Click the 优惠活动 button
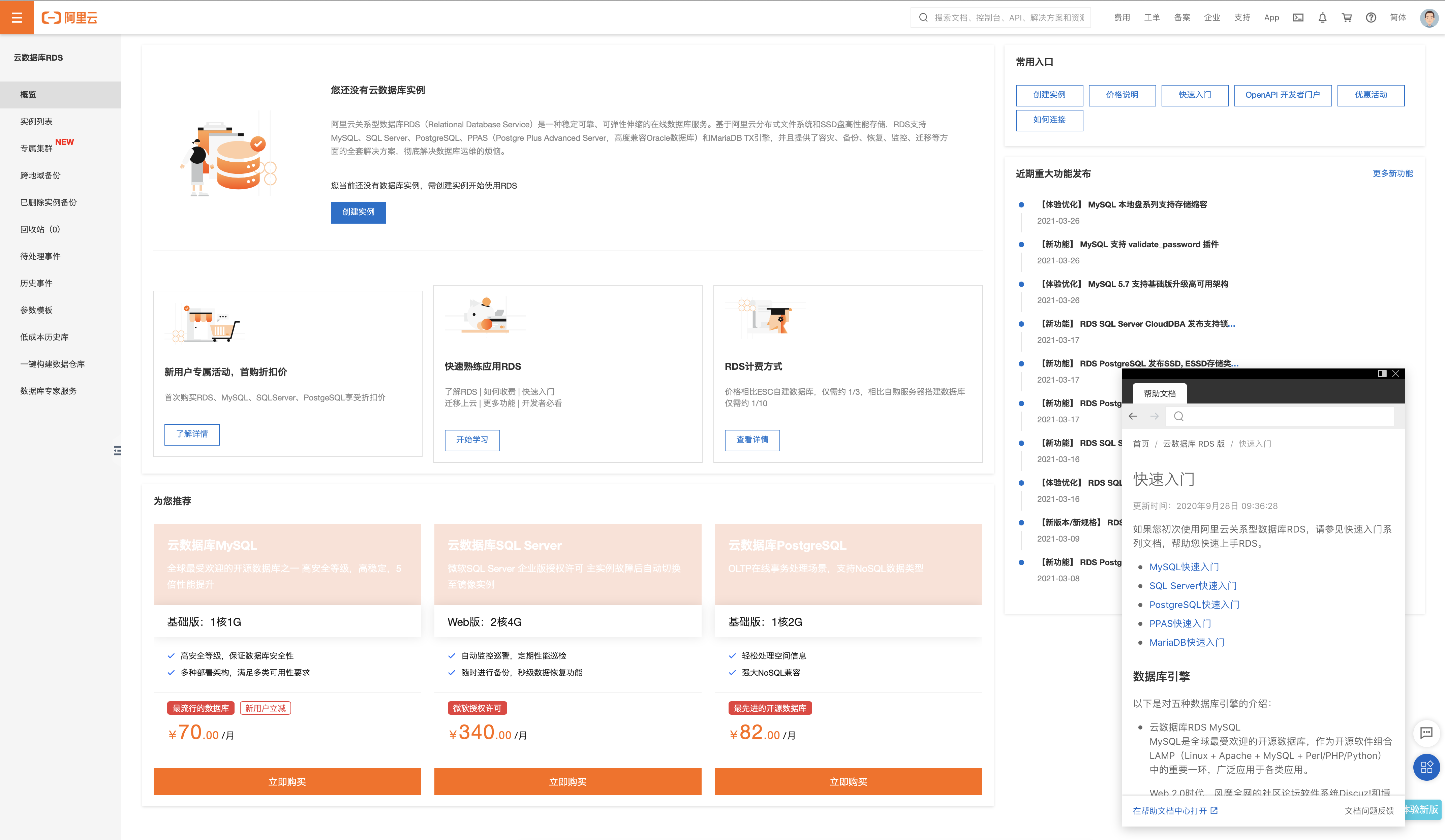This screenshot has width=1445, height=840. (x=1371, y=95)
